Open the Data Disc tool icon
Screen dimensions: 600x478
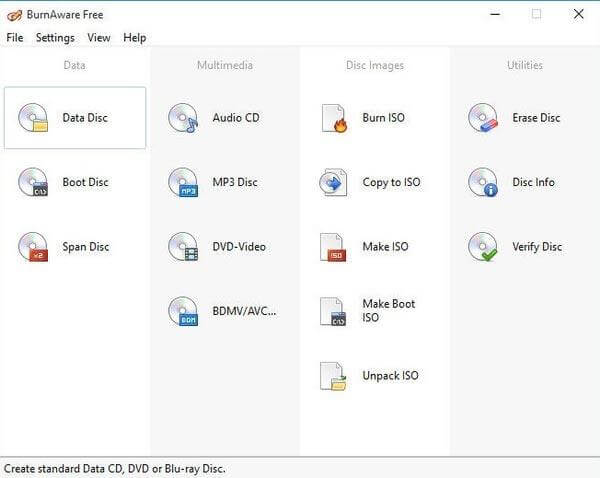33,118
